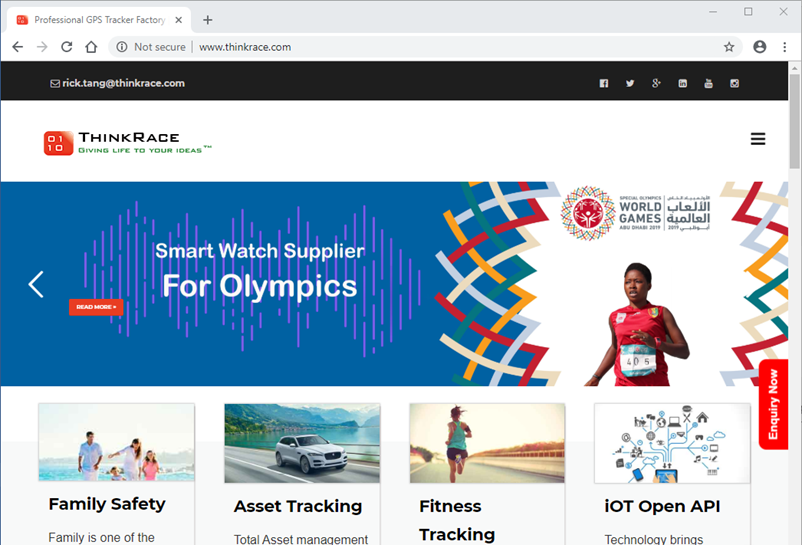Click the scrollbar up arrow
The image size is (802, 545).
coord(794,67)
